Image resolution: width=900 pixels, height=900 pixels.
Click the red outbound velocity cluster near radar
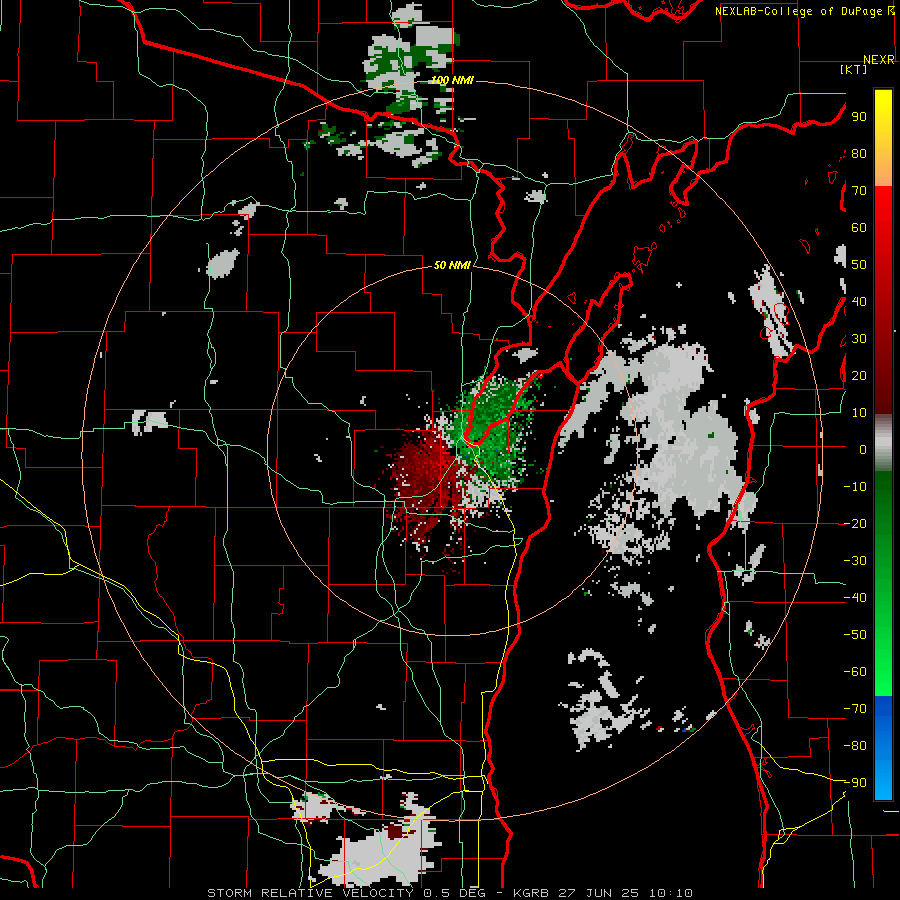[x=428, y=482]
